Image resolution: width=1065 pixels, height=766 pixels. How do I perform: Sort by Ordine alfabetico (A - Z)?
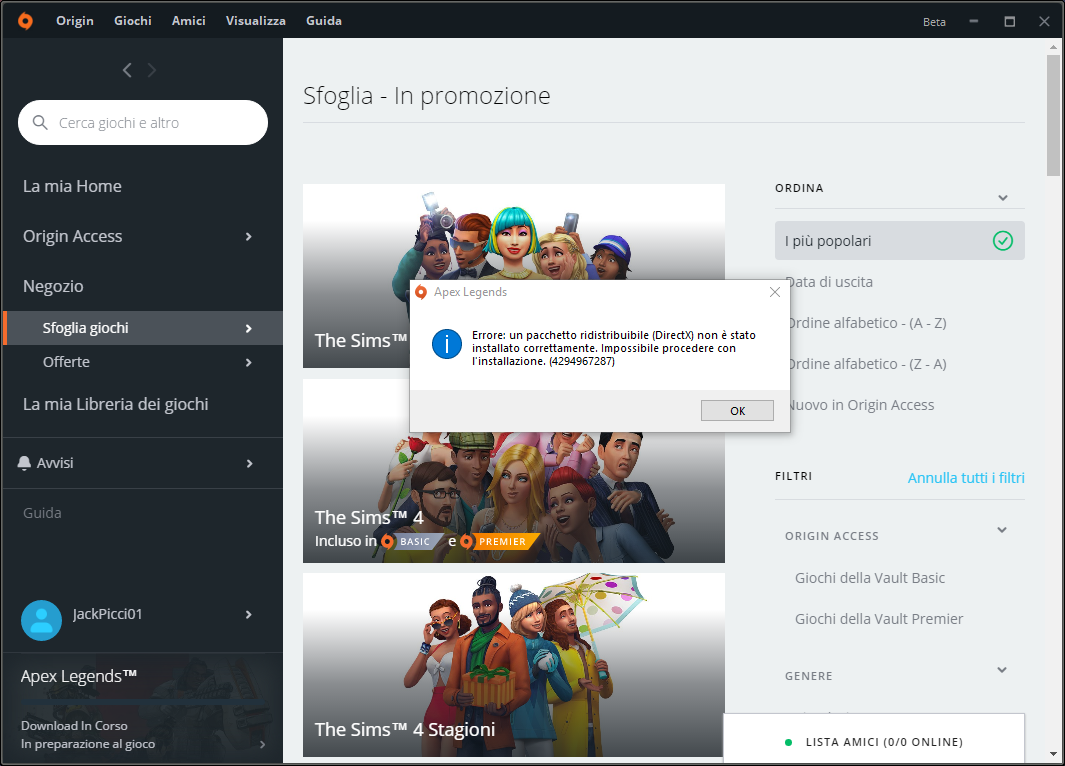[866, 323]
